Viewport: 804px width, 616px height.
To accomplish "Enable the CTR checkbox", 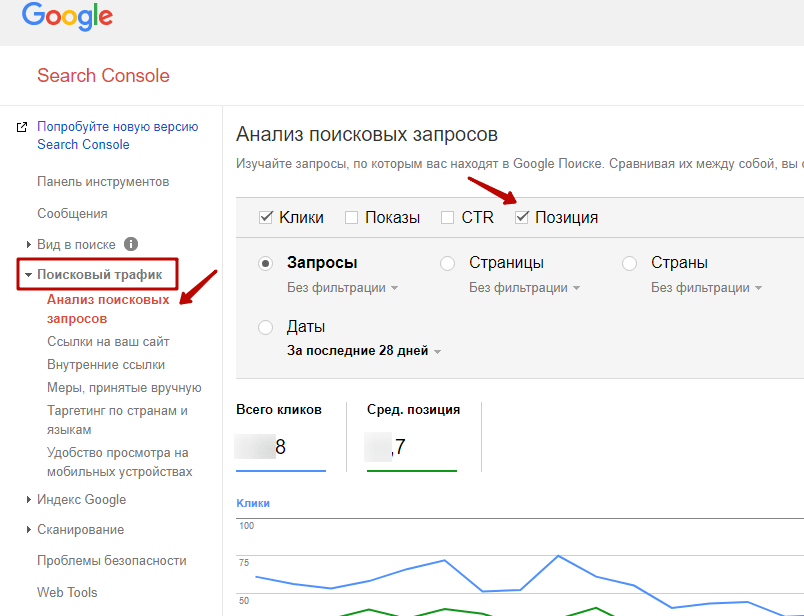I will (x=448, y=218).
